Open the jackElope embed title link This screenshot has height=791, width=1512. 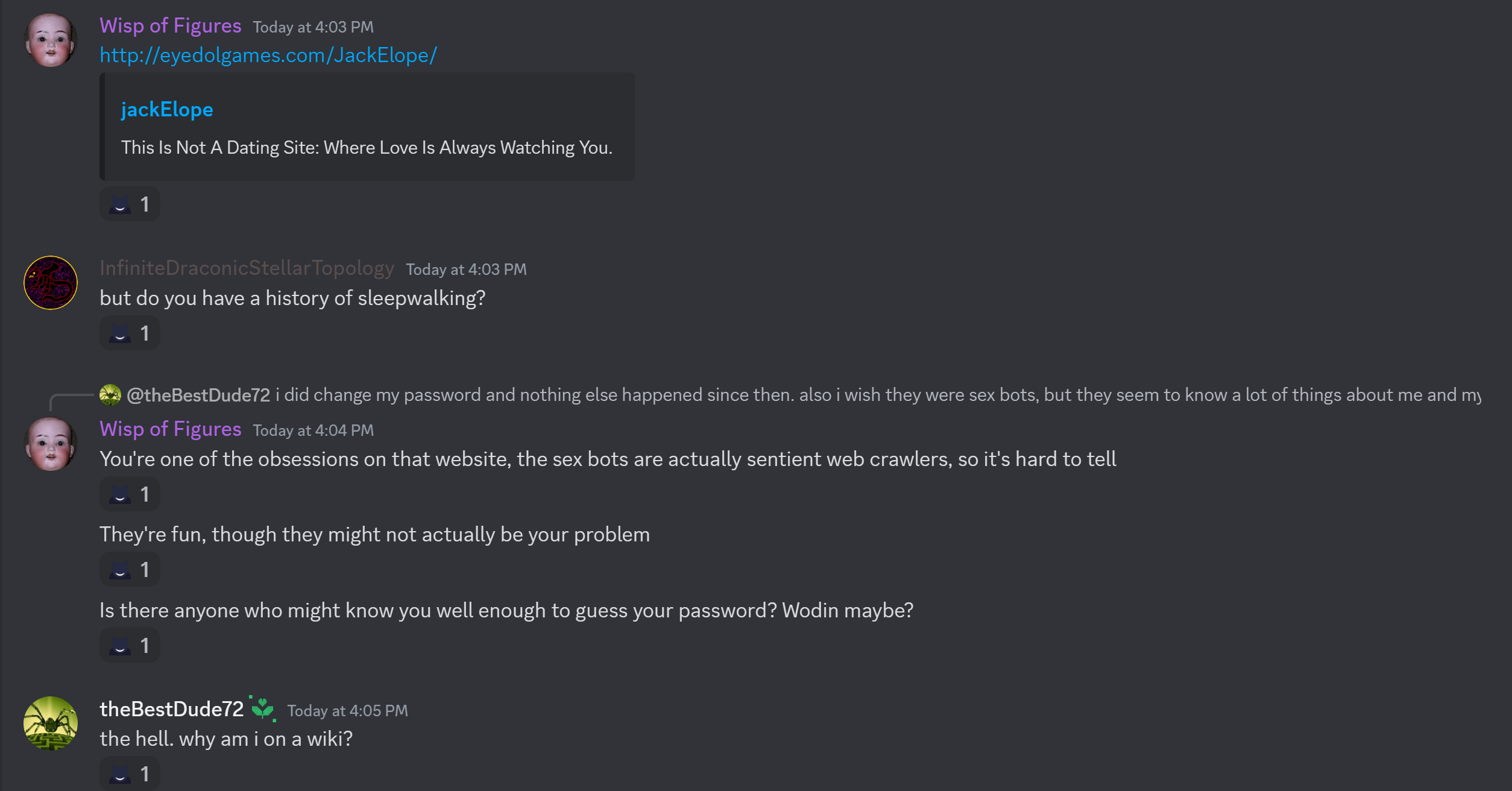click(167, 110)
